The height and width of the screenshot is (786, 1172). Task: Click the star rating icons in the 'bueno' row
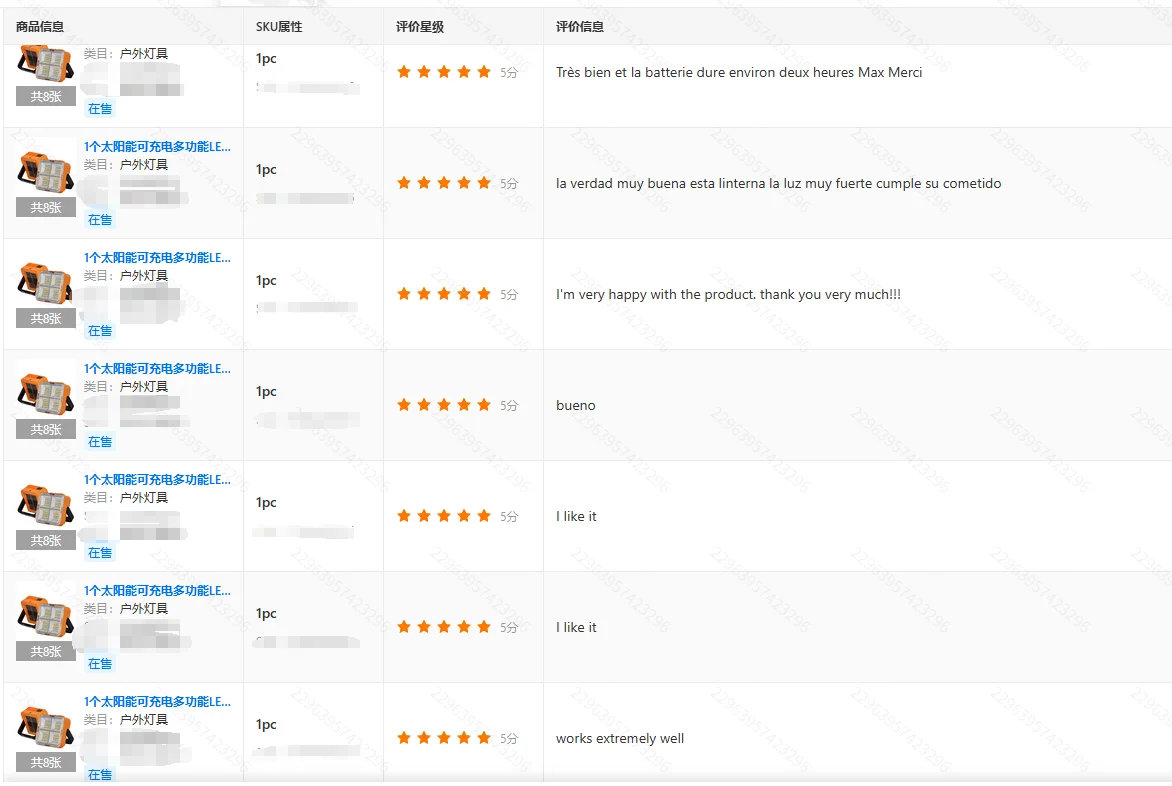pyautogui.click(x=444, y=405)
